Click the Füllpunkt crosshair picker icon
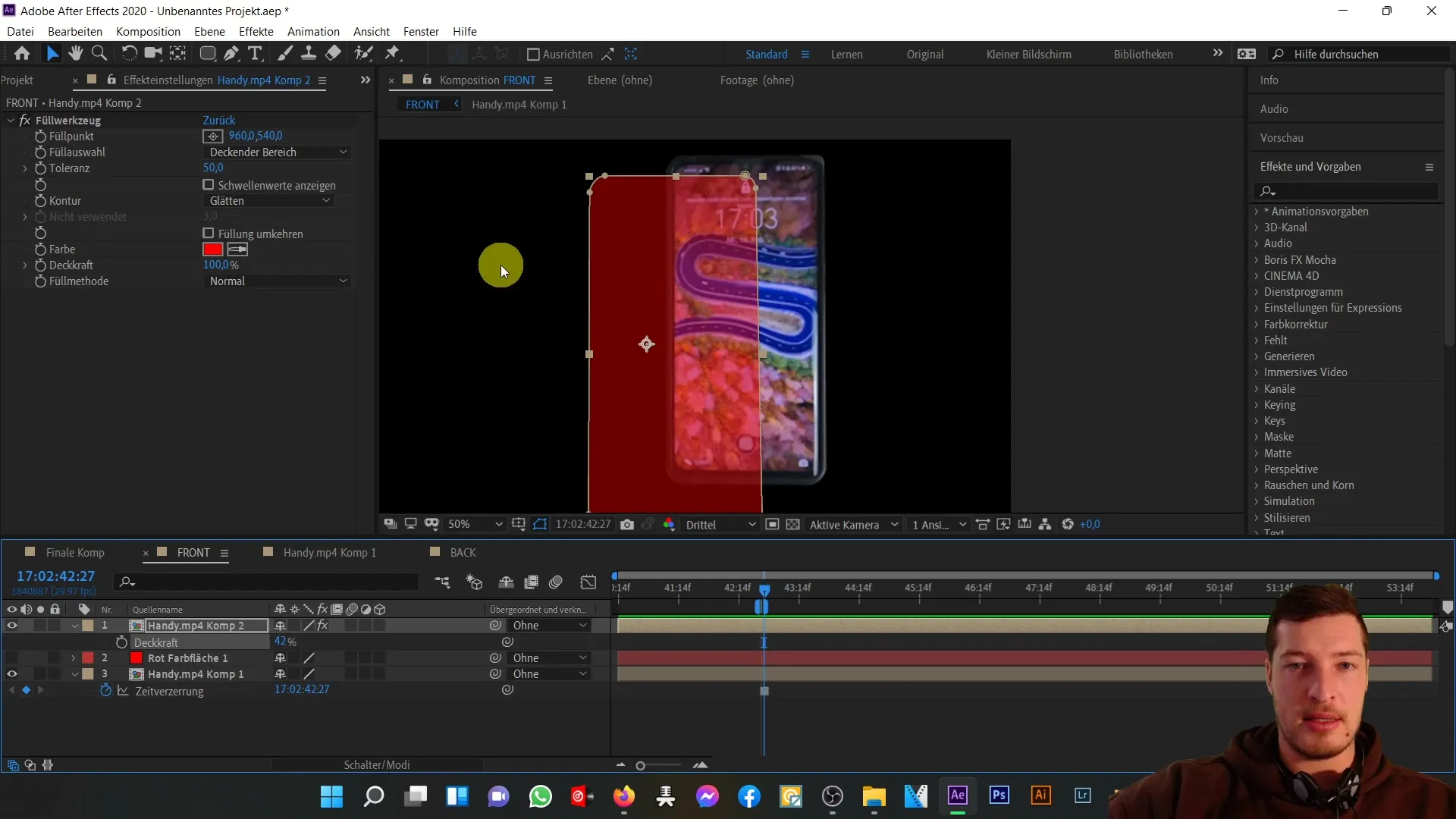This screenshot has width=1456, height=819. 213,136
